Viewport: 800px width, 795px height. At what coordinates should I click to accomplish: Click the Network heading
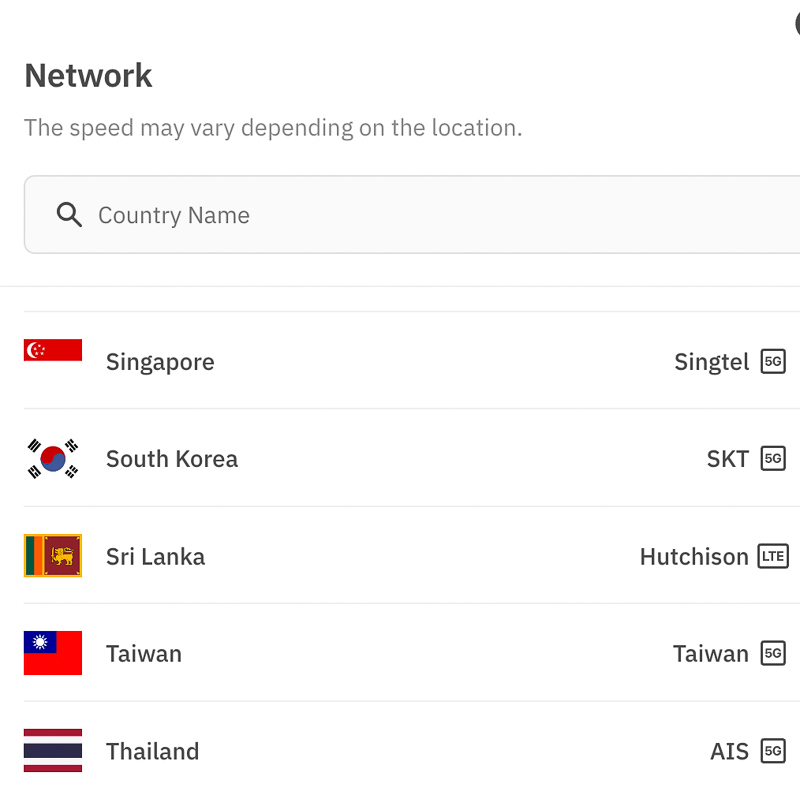tap(88, 75)
